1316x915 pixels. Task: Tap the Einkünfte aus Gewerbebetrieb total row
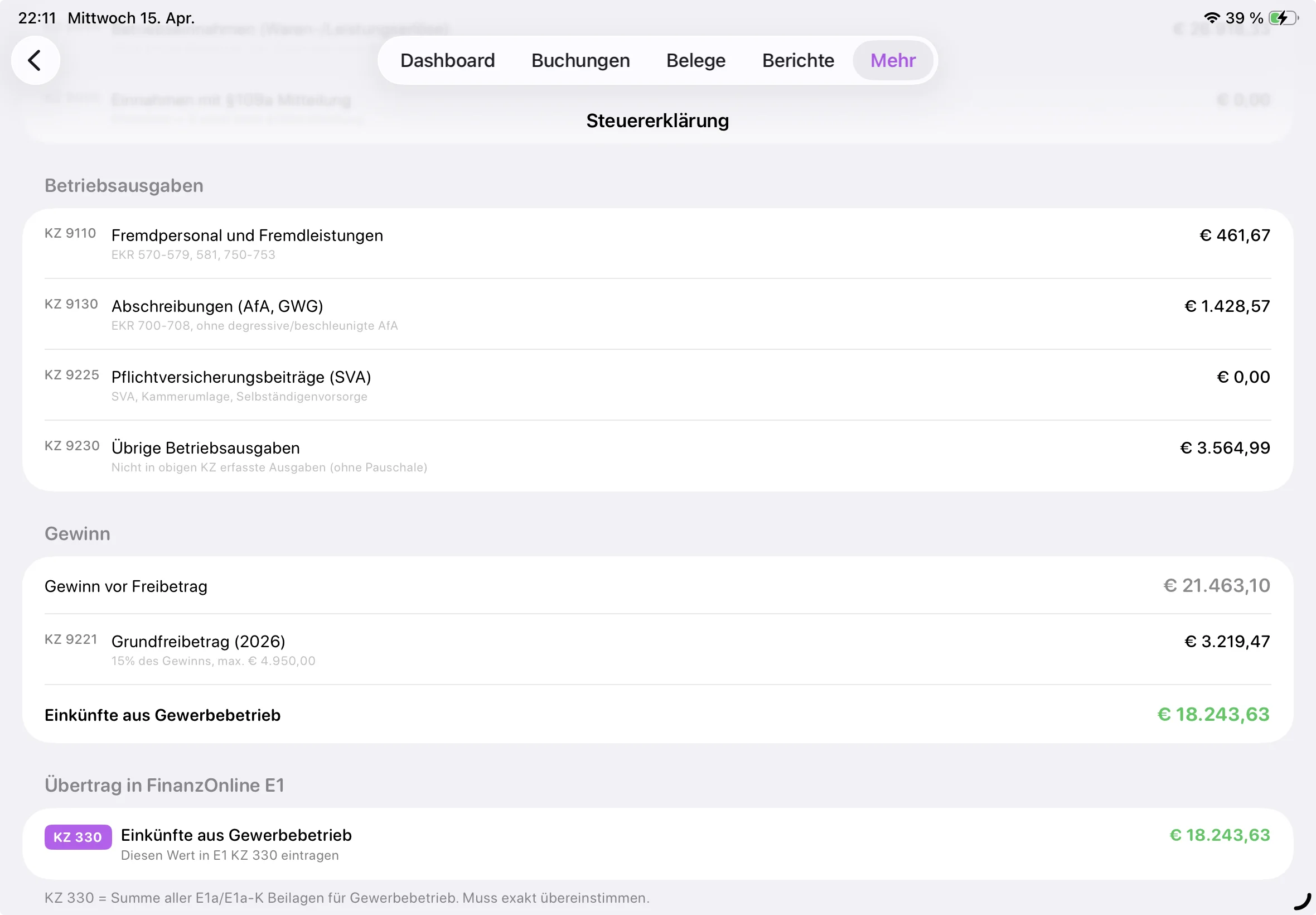click(x=163, y=715)
